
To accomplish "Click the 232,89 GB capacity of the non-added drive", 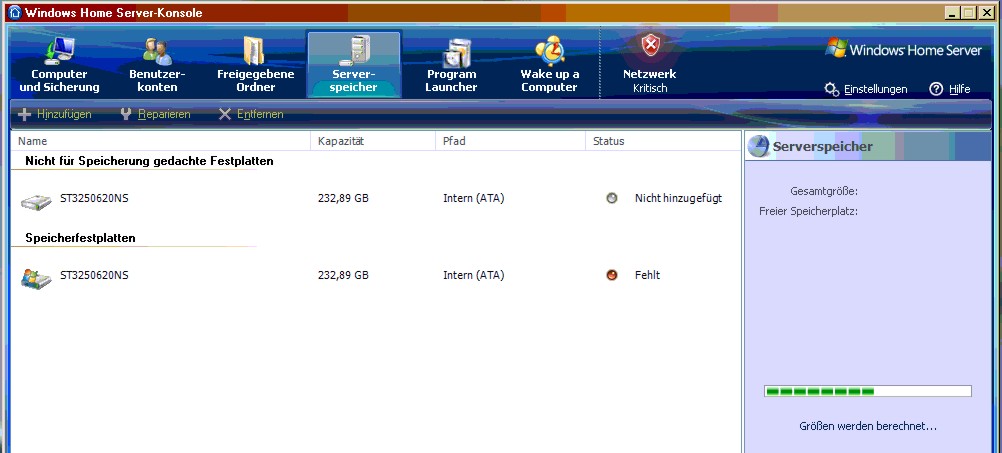I will pyautogui.click(x=343, y=199).
